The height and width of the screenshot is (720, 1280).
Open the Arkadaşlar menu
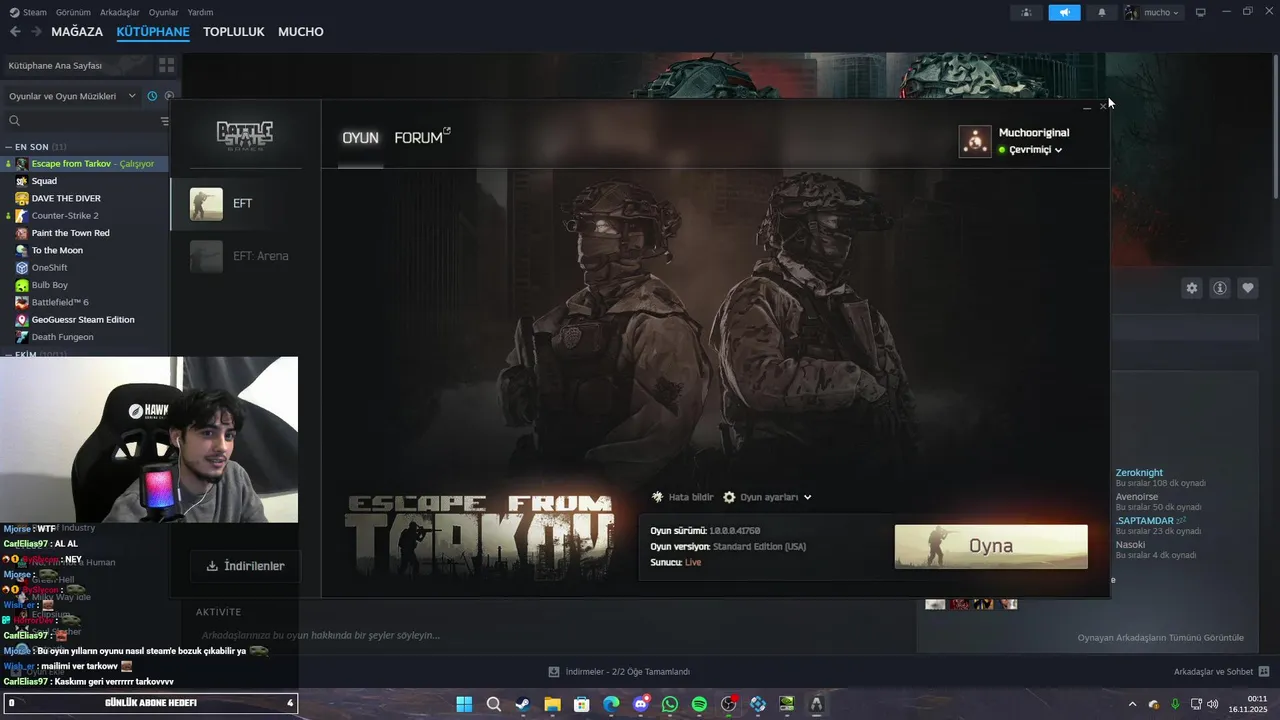[120, 12]
